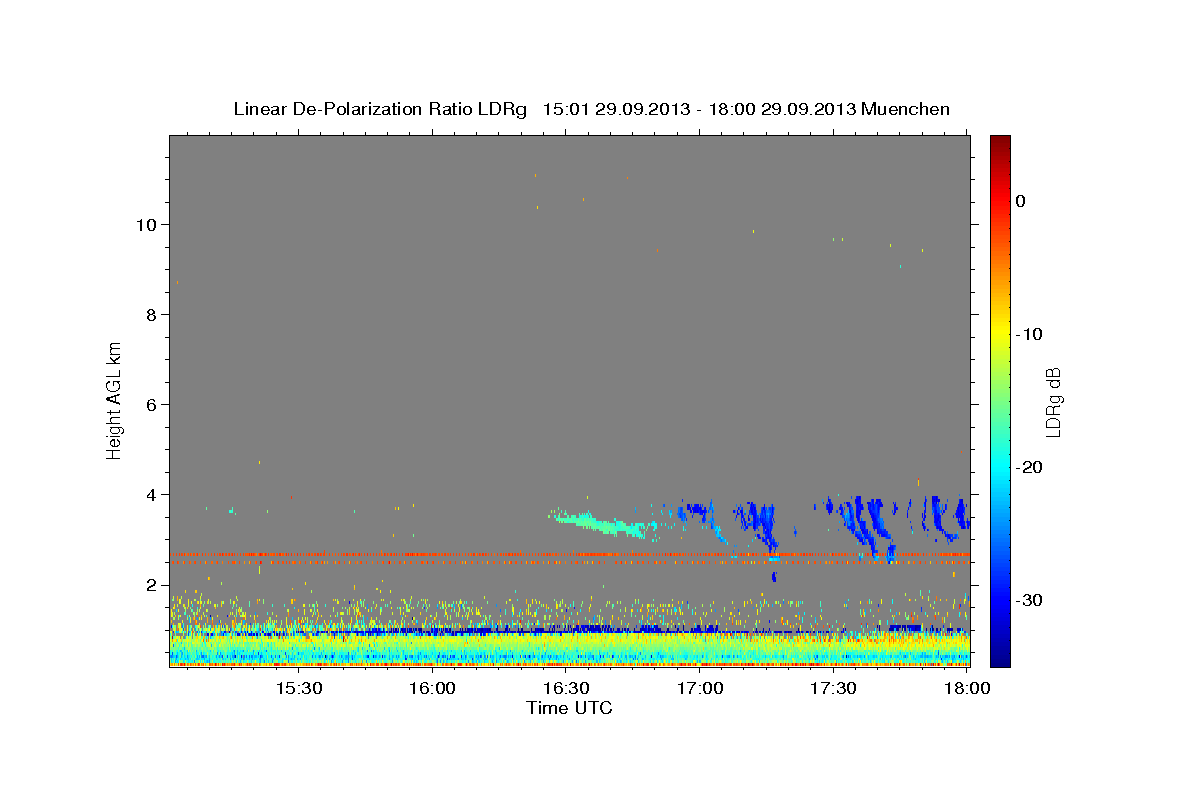Click the time tick label "17:00"
The height and width of the screenshot is (800, 1200).
[x=700, y=689]
